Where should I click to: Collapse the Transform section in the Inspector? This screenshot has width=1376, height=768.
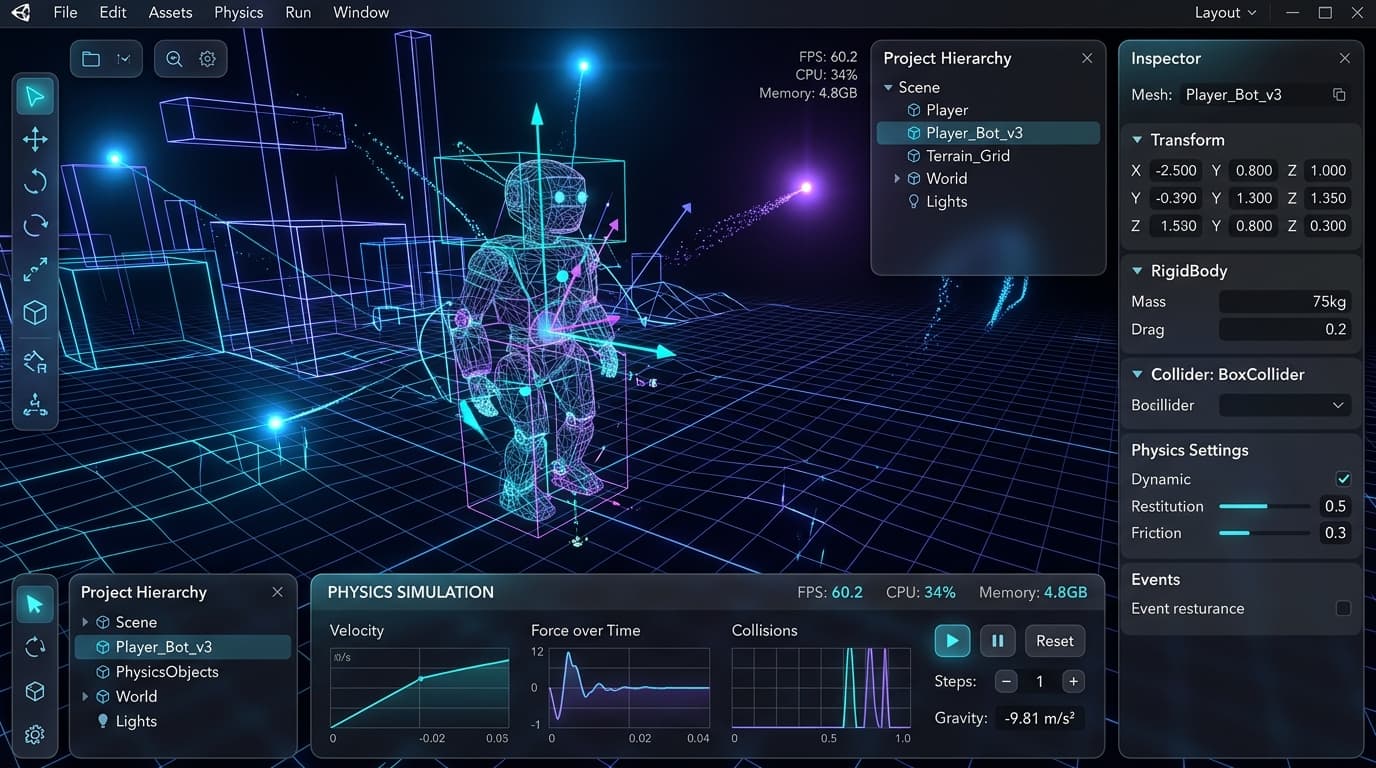tap(1137, 140)
